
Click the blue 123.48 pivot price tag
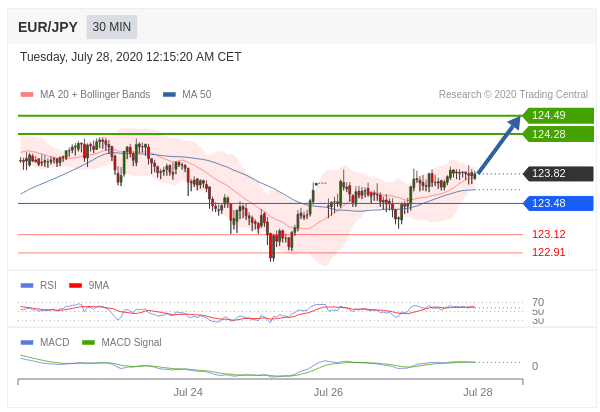click(x=558, y=203)
